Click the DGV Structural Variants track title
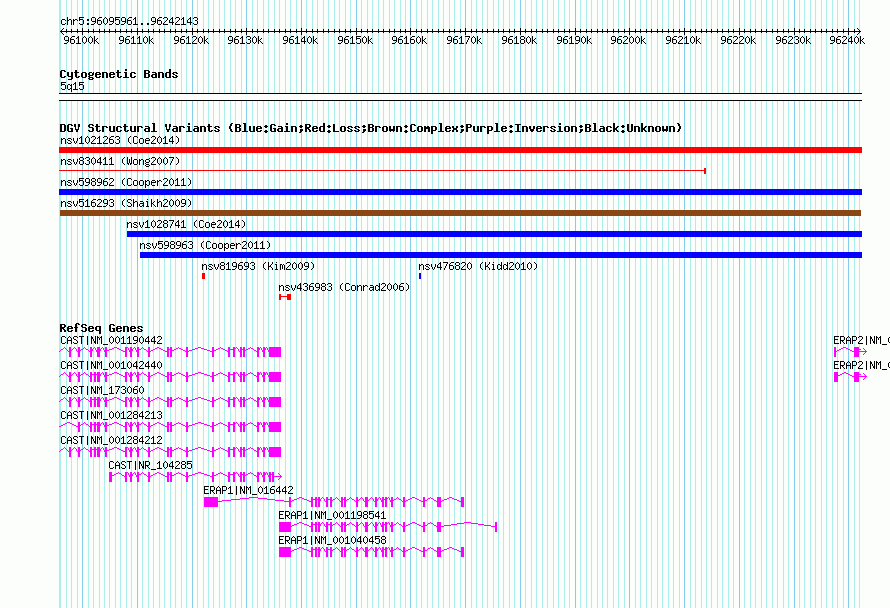Screen dimensions: 890x608 coord(371,128)
